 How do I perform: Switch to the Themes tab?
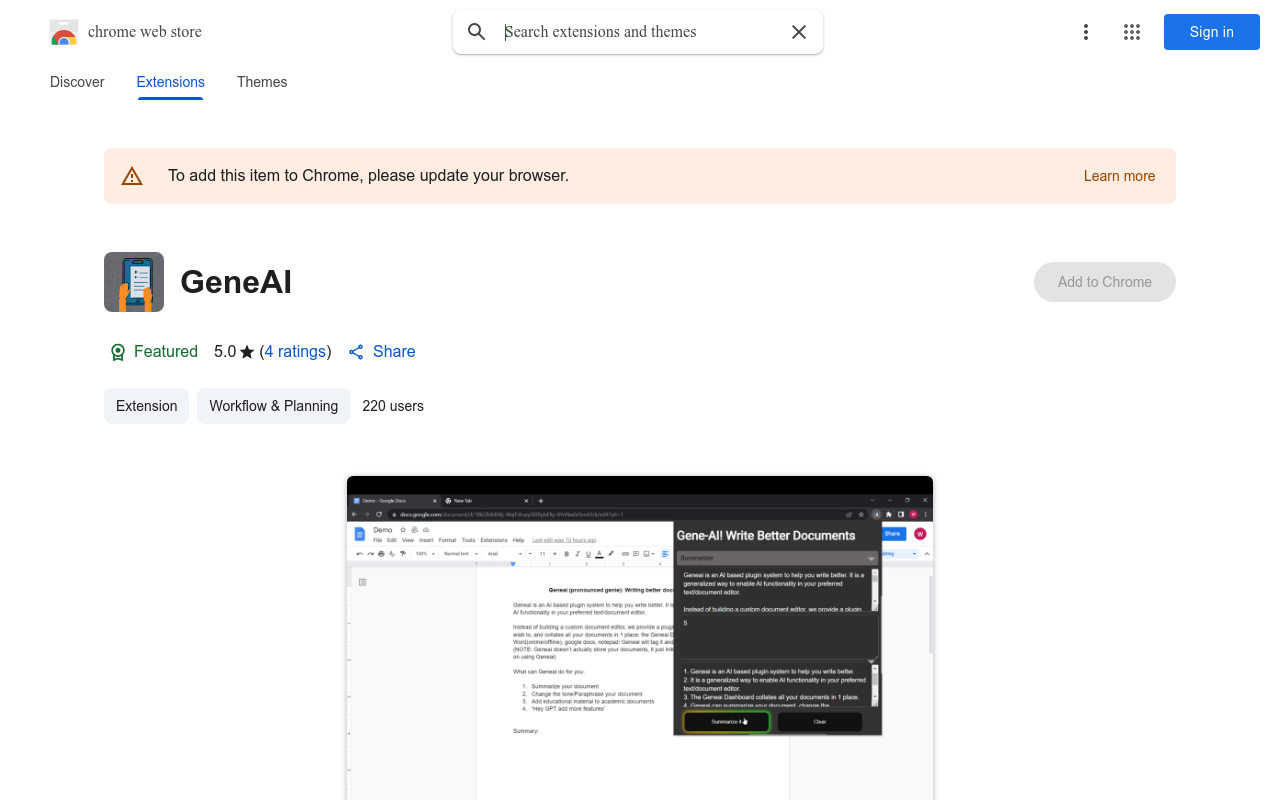click(262, 82)
